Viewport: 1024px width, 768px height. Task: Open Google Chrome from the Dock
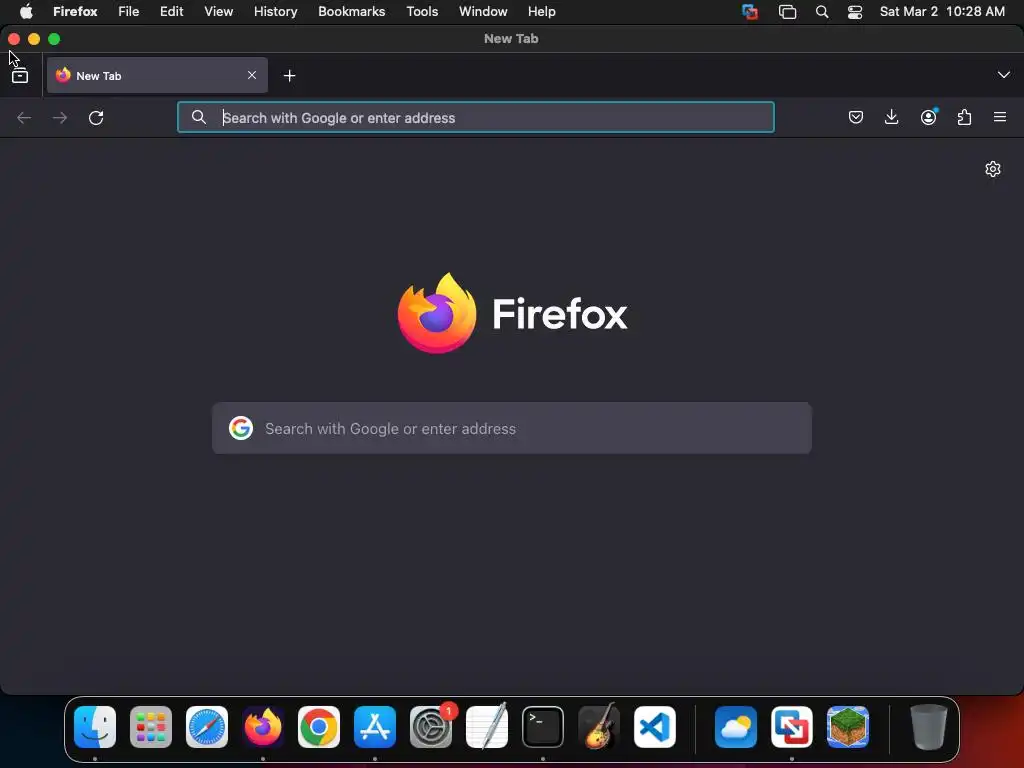319,727
